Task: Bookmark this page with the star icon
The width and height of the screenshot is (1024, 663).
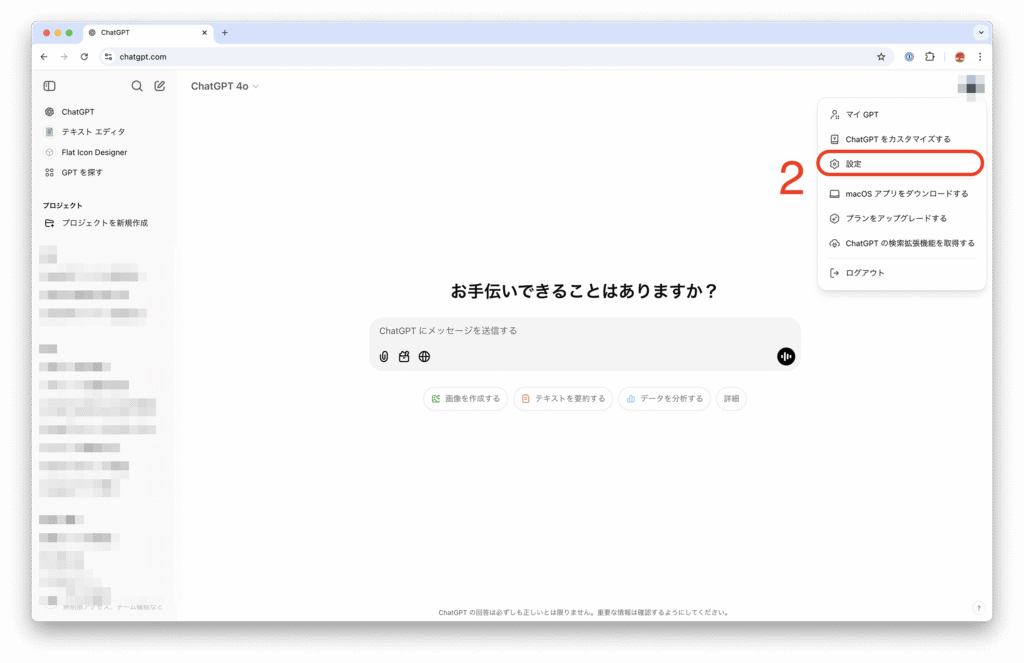Action: click(881, 57)
